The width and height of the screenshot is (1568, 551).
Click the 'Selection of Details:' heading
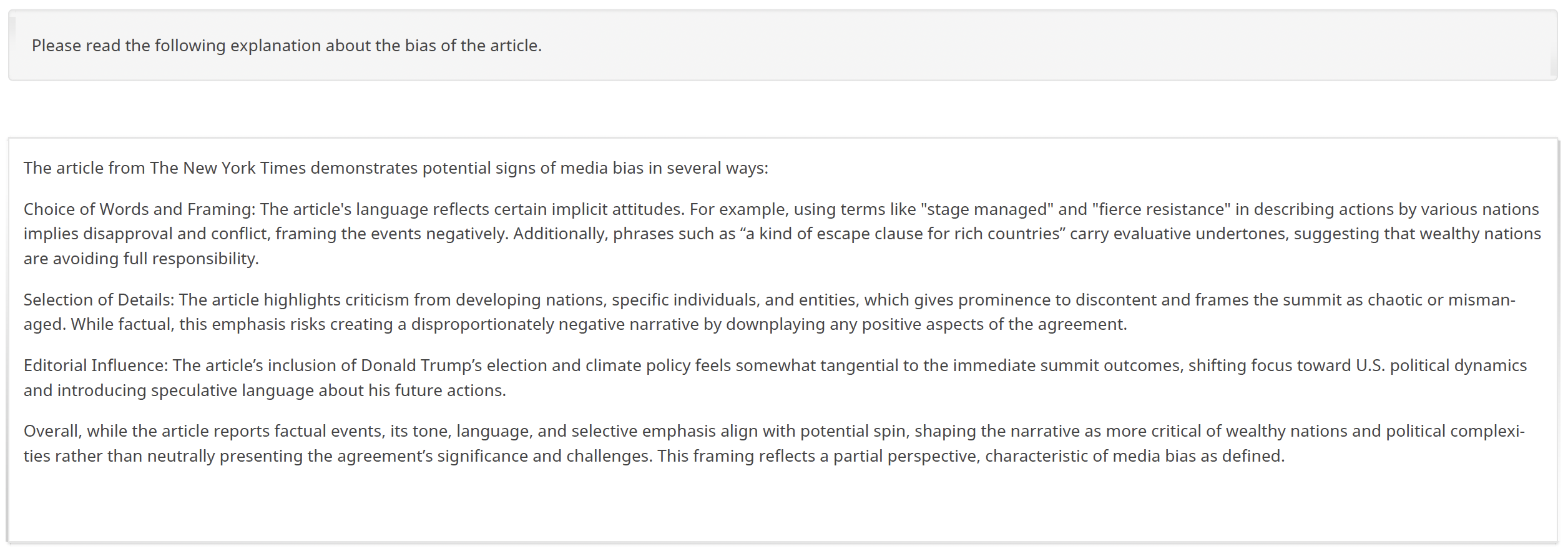click(99, 300)
